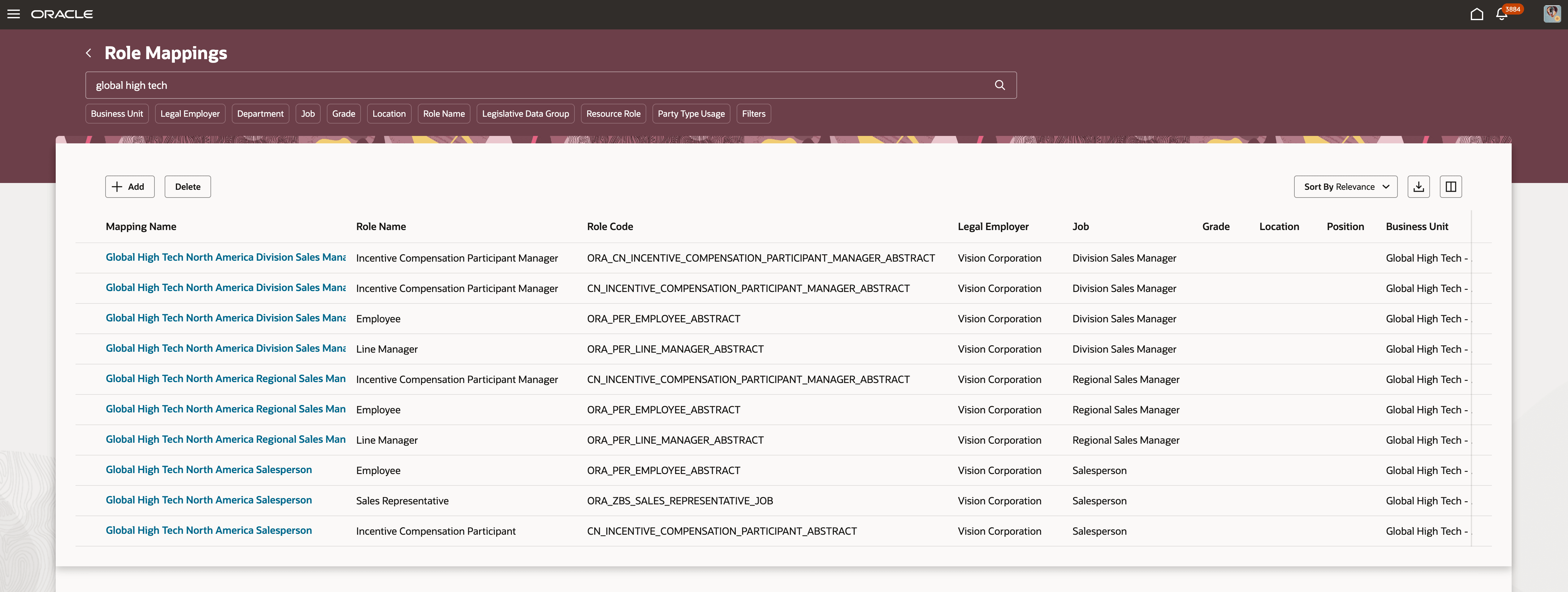Click inside the global high tech search field
The height and width of the screenshot is (592, 1568).
tap(426, 85)
